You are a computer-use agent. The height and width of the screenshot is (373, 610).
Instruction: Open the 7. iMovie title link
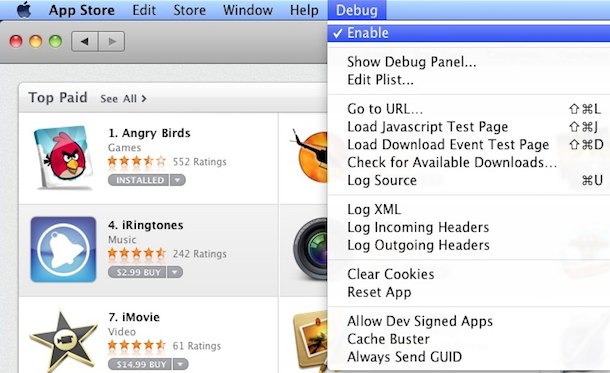tap(134, 317)
